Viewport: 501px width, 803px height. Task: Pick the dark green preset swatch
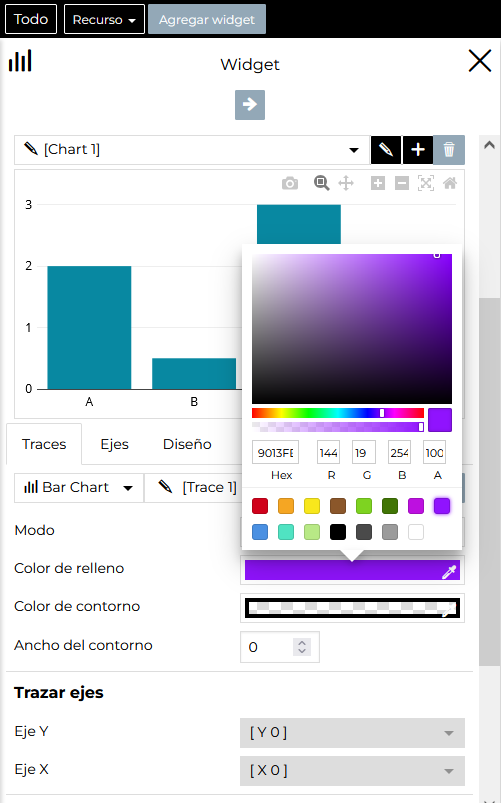tap(390, 506)
